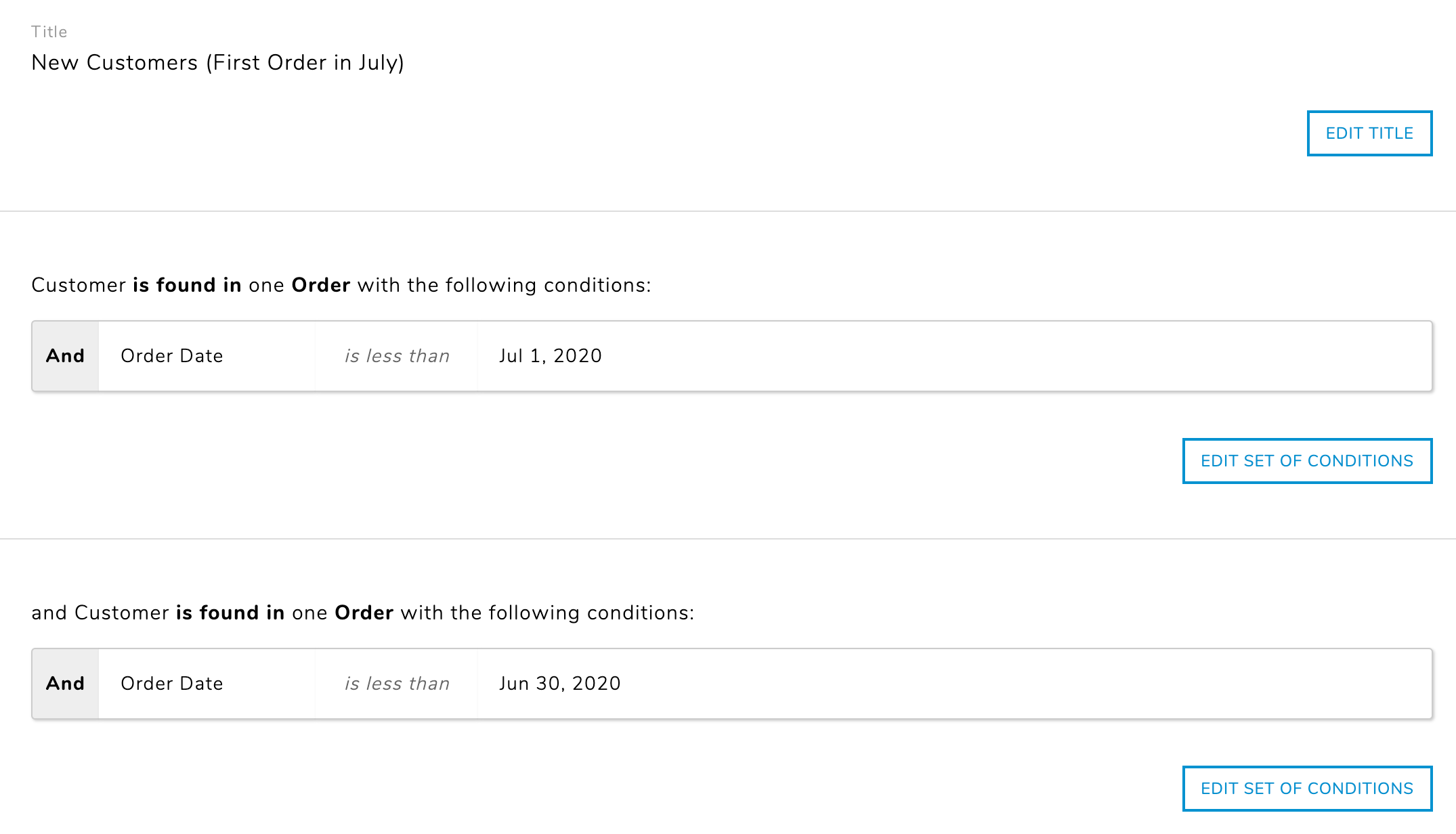Viewport: 1456px width, 834px height.
Task: Click the word Customer starting the first sentence
Action: (79, 285)
